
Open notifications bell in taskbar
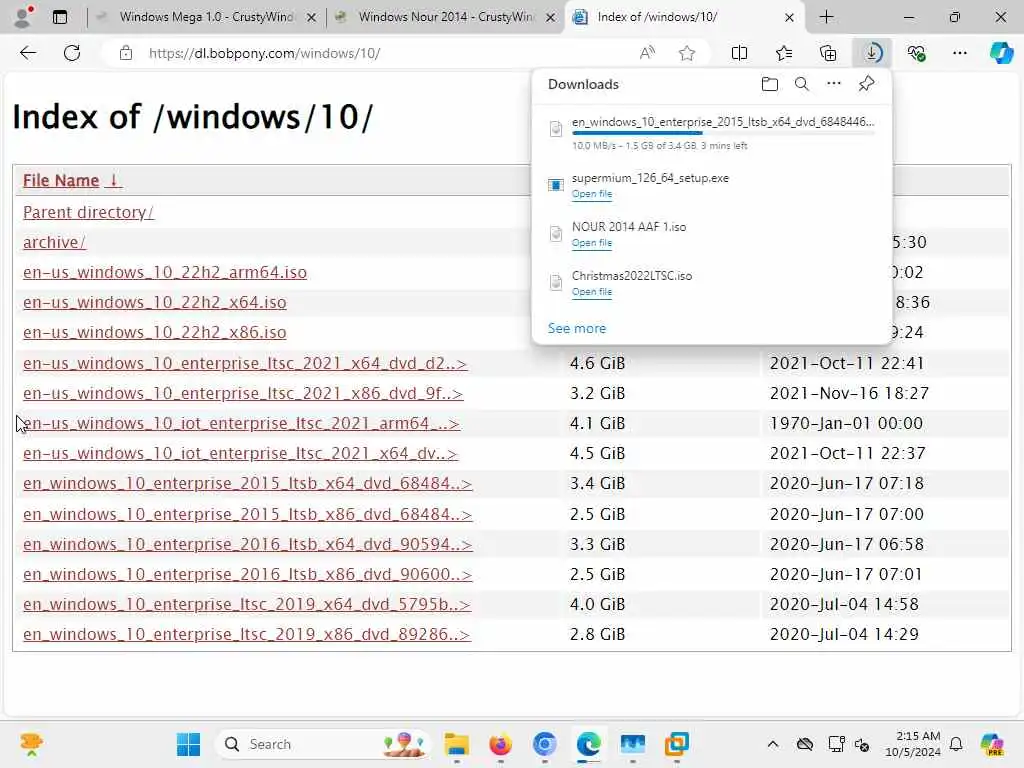(x=956, y=744)
